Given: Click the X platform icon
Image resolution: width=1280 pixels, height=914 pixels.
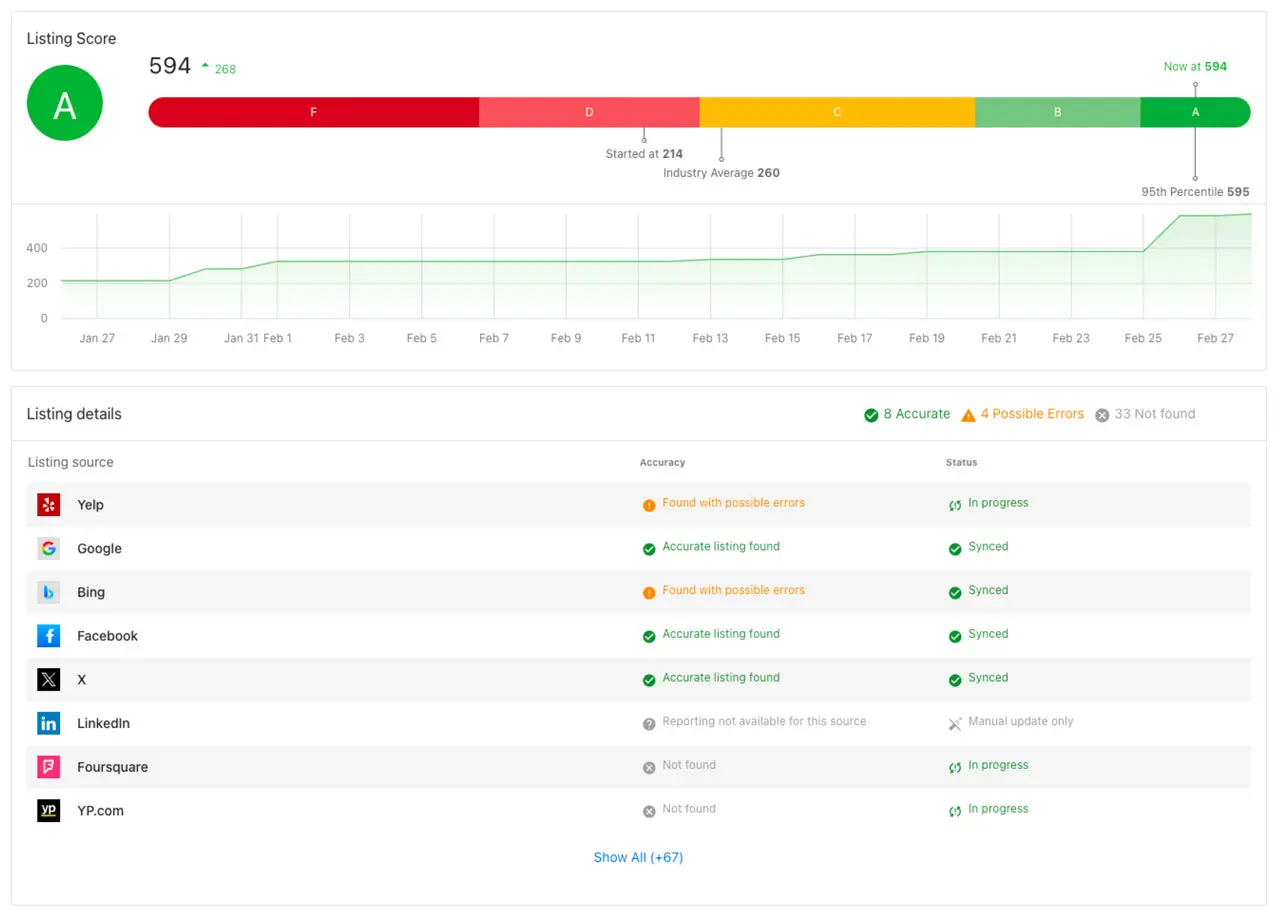Looking at the screenshot, I should (x=49, y=680).
